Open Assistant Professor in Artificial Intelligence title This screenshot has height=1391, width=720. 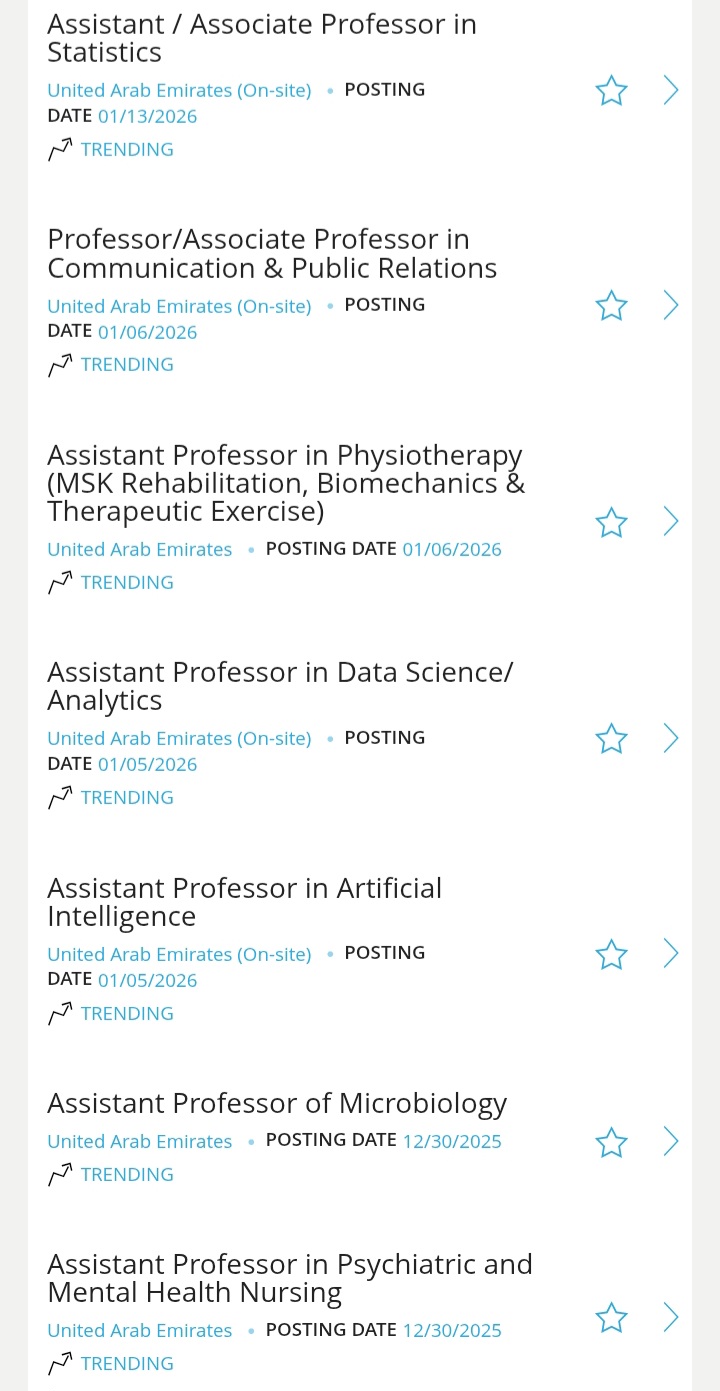click(x=244, y=902)
